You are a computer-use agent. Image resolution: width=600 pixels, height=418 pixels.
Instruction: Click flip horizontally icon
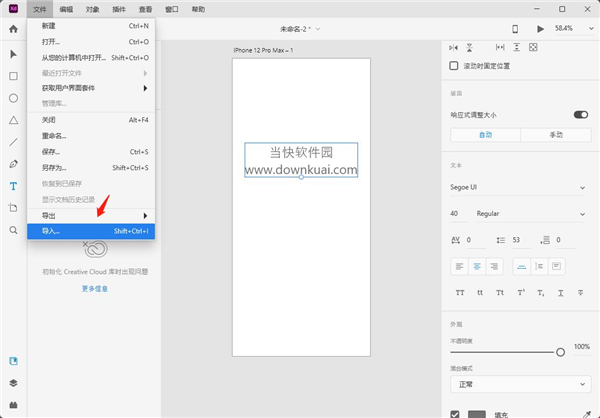453,47
